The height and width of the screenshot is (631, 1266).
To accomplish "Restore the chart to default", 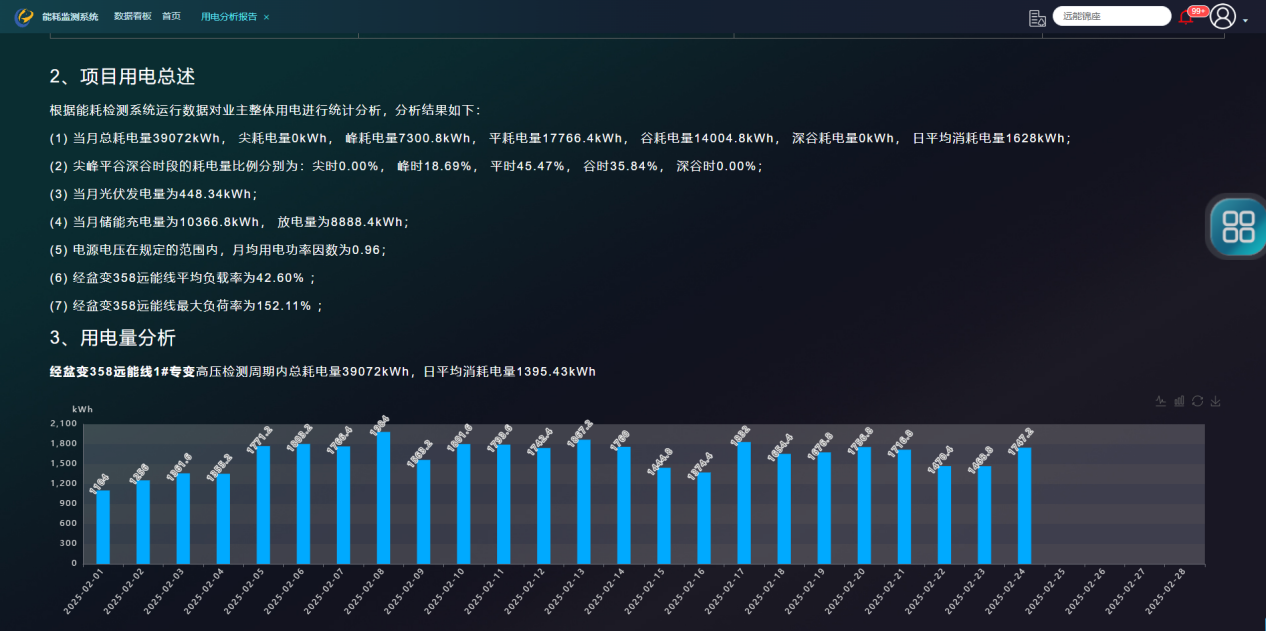I will (x=1197, y=401).
